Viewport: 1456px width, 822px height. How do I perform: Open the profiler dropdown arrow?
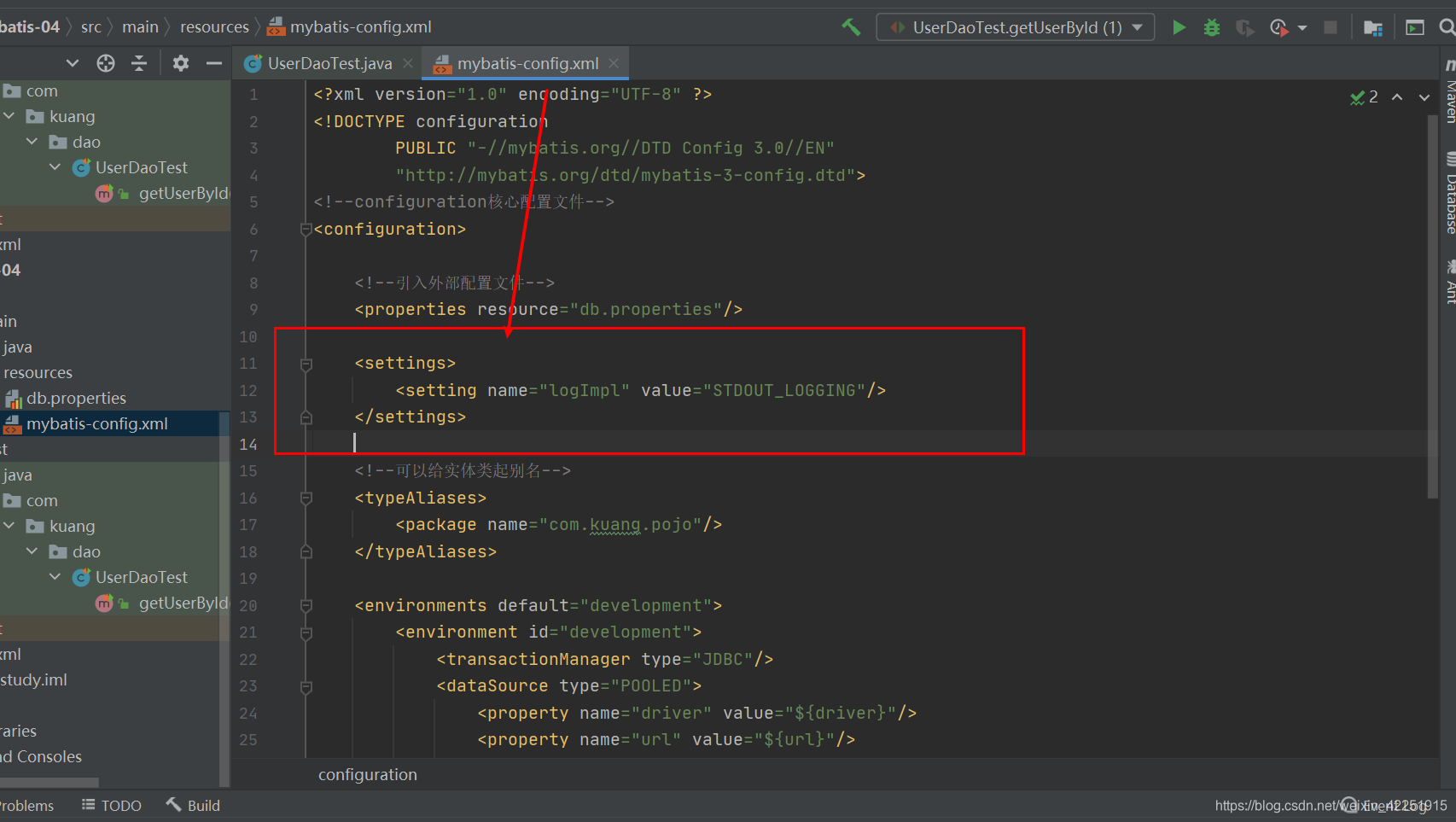pos(1302,28)
